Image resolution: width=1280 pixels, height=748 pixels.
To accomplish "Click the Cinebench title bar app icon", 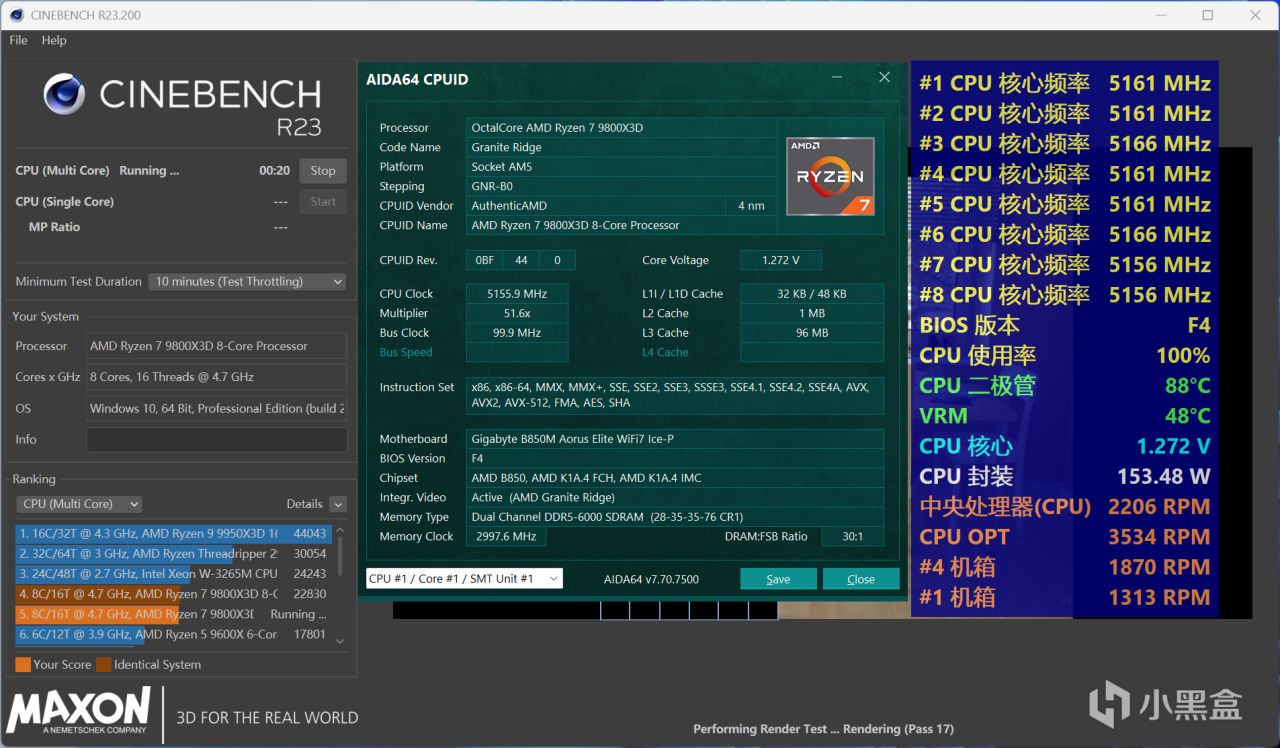I will (17, 15).
